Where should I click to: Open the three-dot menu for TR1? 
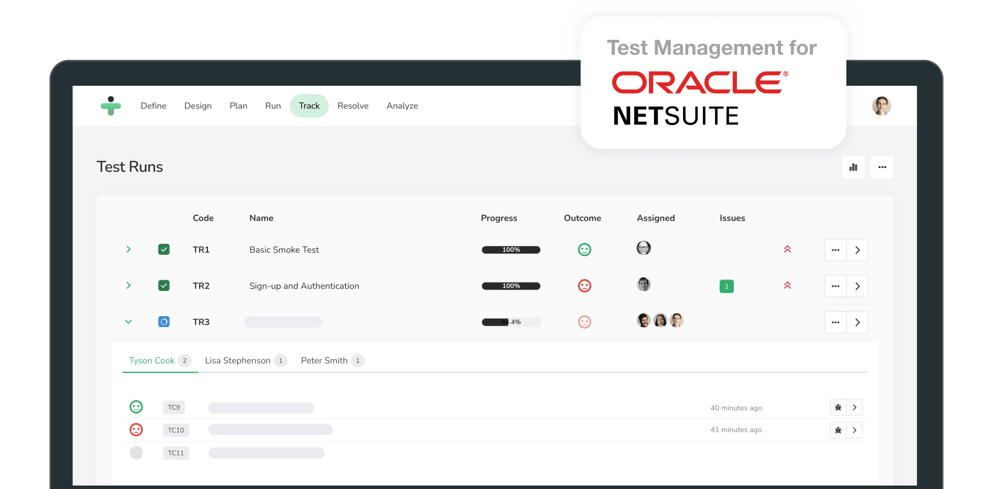(836, 250)
